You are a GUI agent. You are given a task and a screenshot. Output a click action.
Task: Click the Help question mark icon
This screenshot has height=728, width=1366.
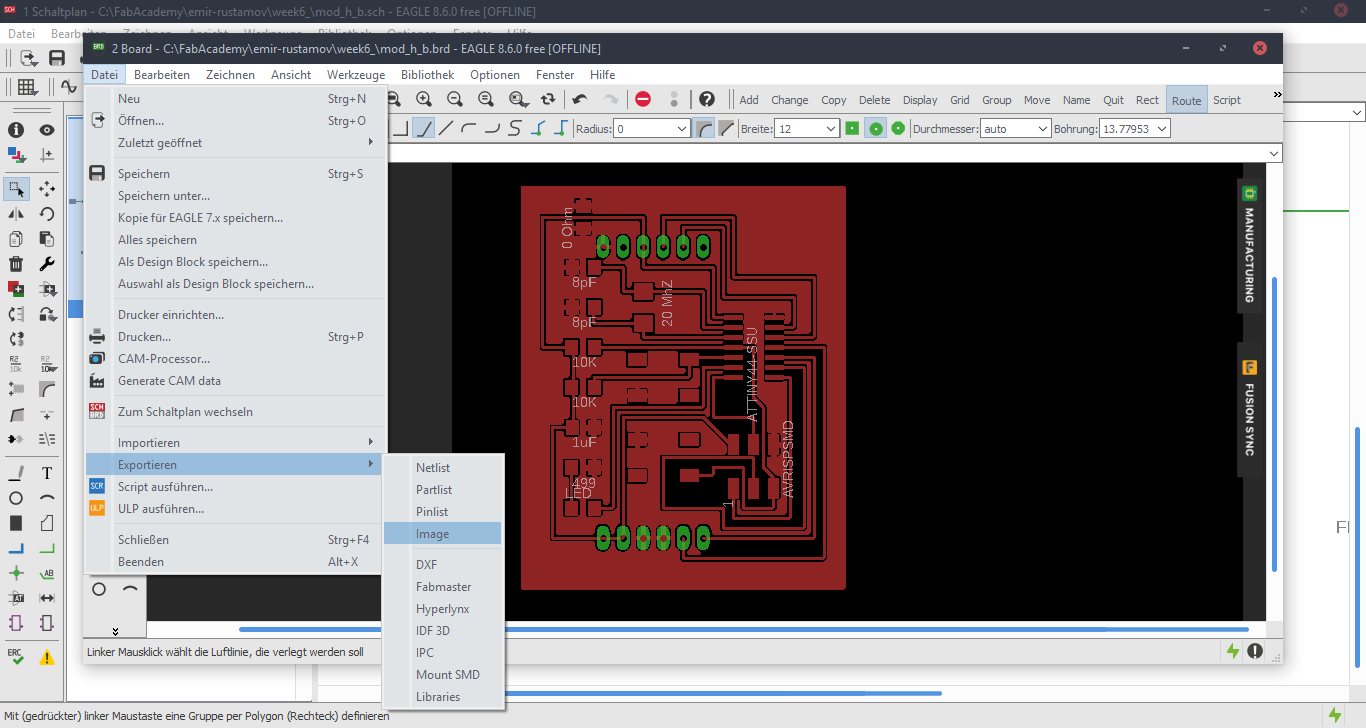707,99
